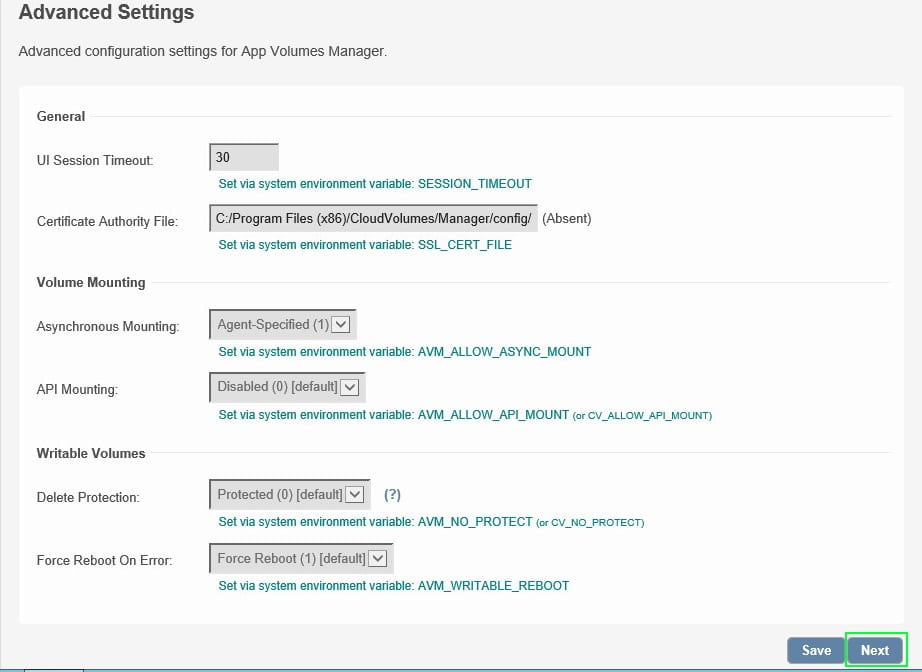Click the AVM_WRITABLE_REBOOT variable hint
Image resolution: width=922 pixels, height=672 pixels.
coord(394,586)
